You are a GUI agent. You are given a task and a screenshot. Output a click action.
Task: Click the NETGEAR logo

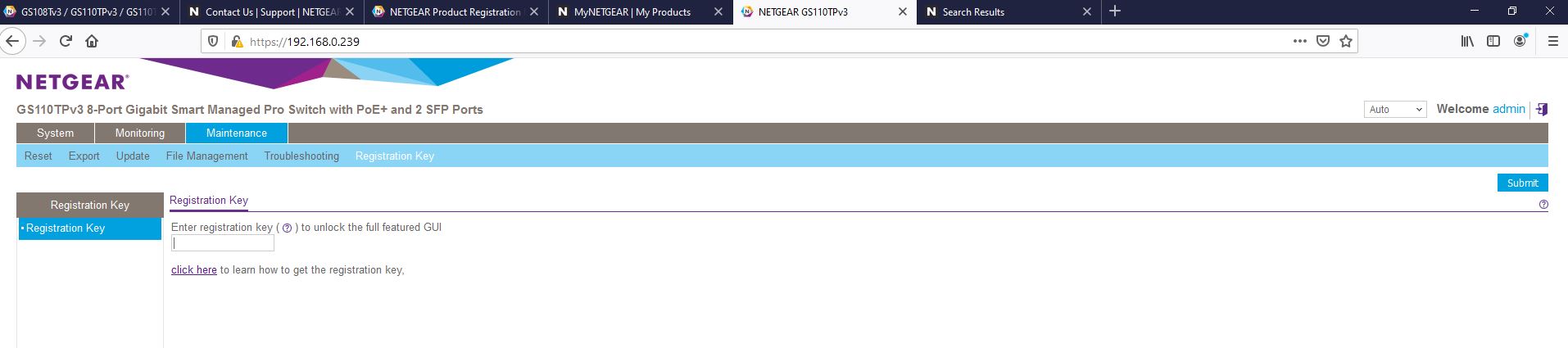(72, 82)
